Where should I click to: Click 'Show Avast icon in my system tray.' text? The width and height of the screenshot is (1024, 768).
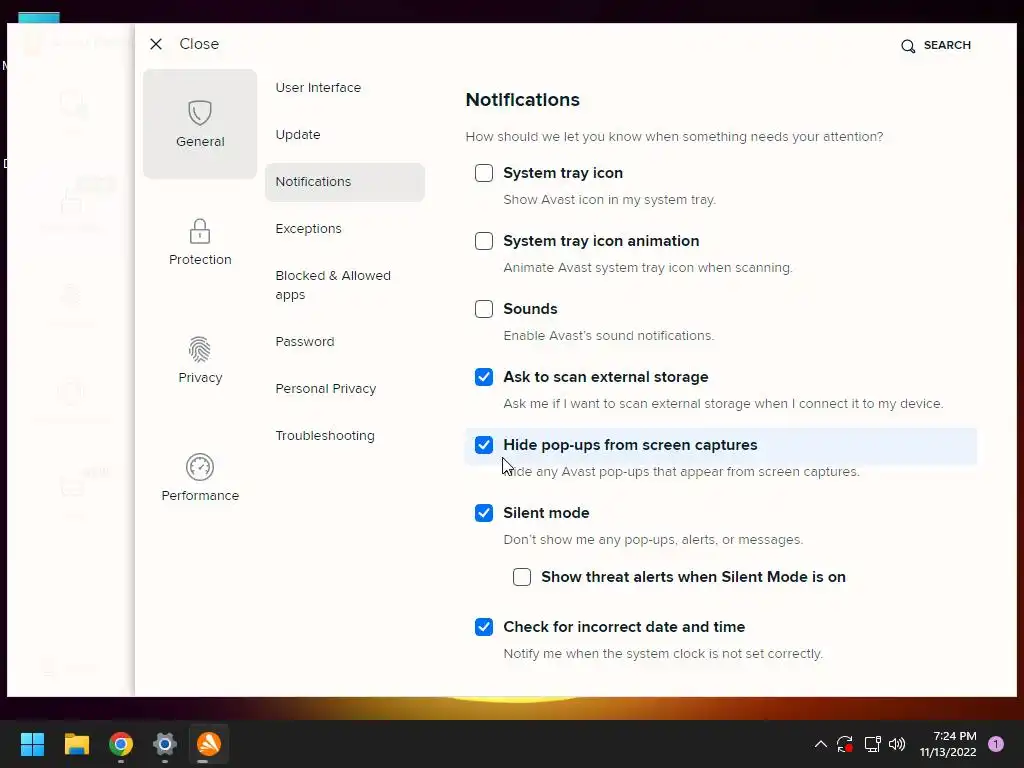point(609,200)
